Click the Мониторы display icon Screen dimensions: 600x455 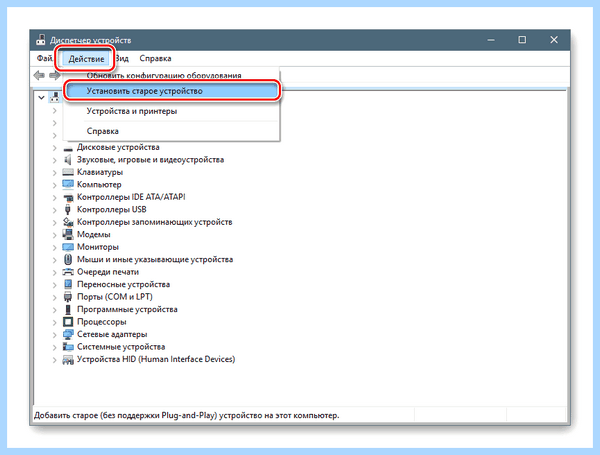(68, 247)
